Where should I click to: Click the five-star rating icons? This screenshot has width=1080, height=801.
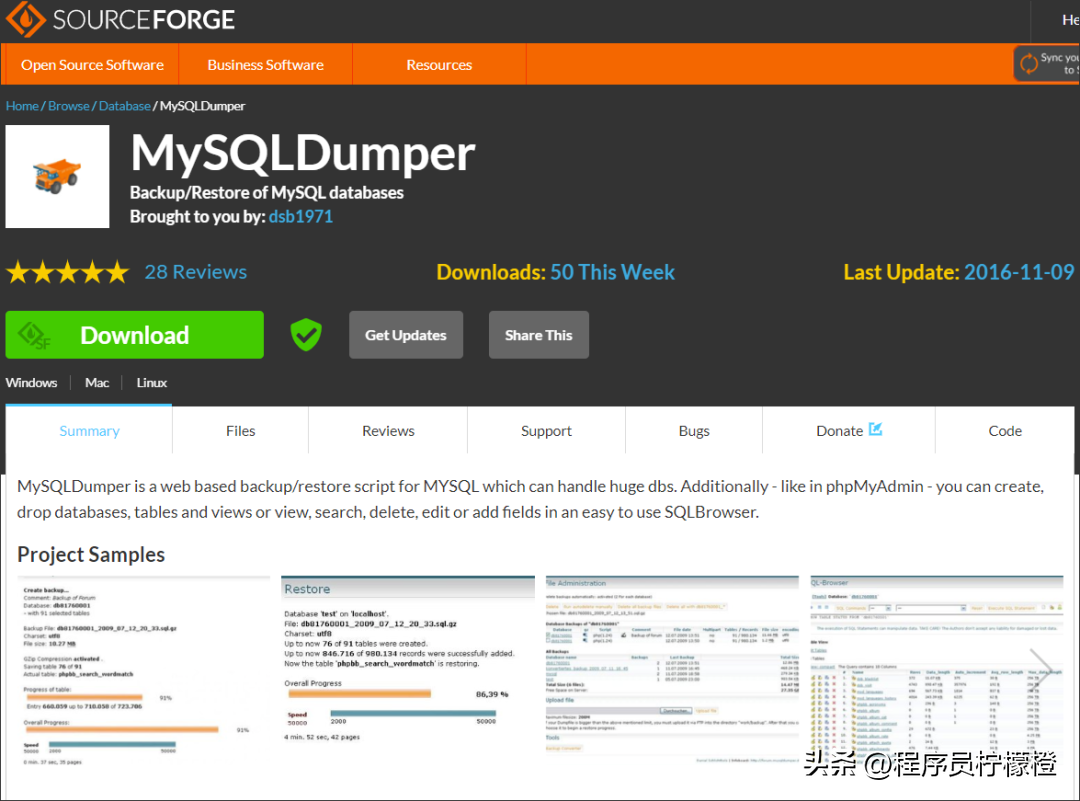click(x=67, y=272)
